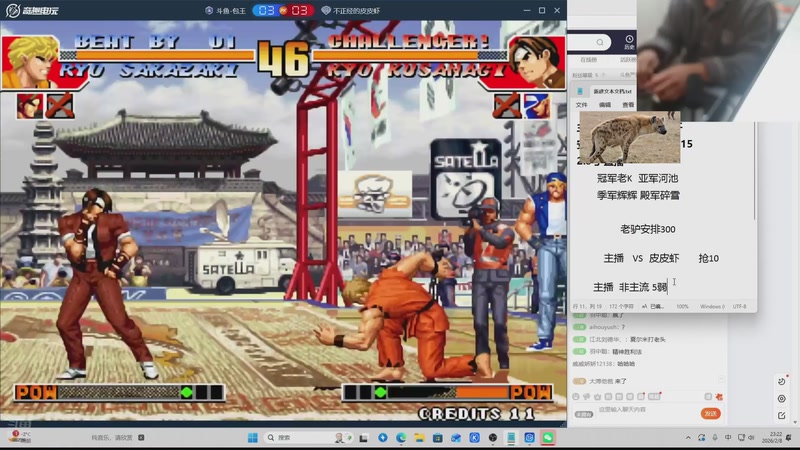Click UTF-8 encoding in Notepad status bar
This screenshot has height=450, width=800.
pos(739,306)
